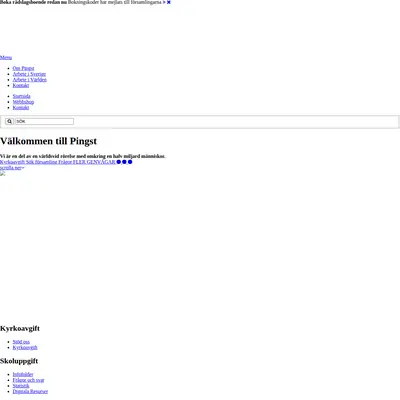The width and height of the screenshot is (400, 400).
Task: Open Kyrkoavgift link under Stöd oss
Action: pos(25,347)
